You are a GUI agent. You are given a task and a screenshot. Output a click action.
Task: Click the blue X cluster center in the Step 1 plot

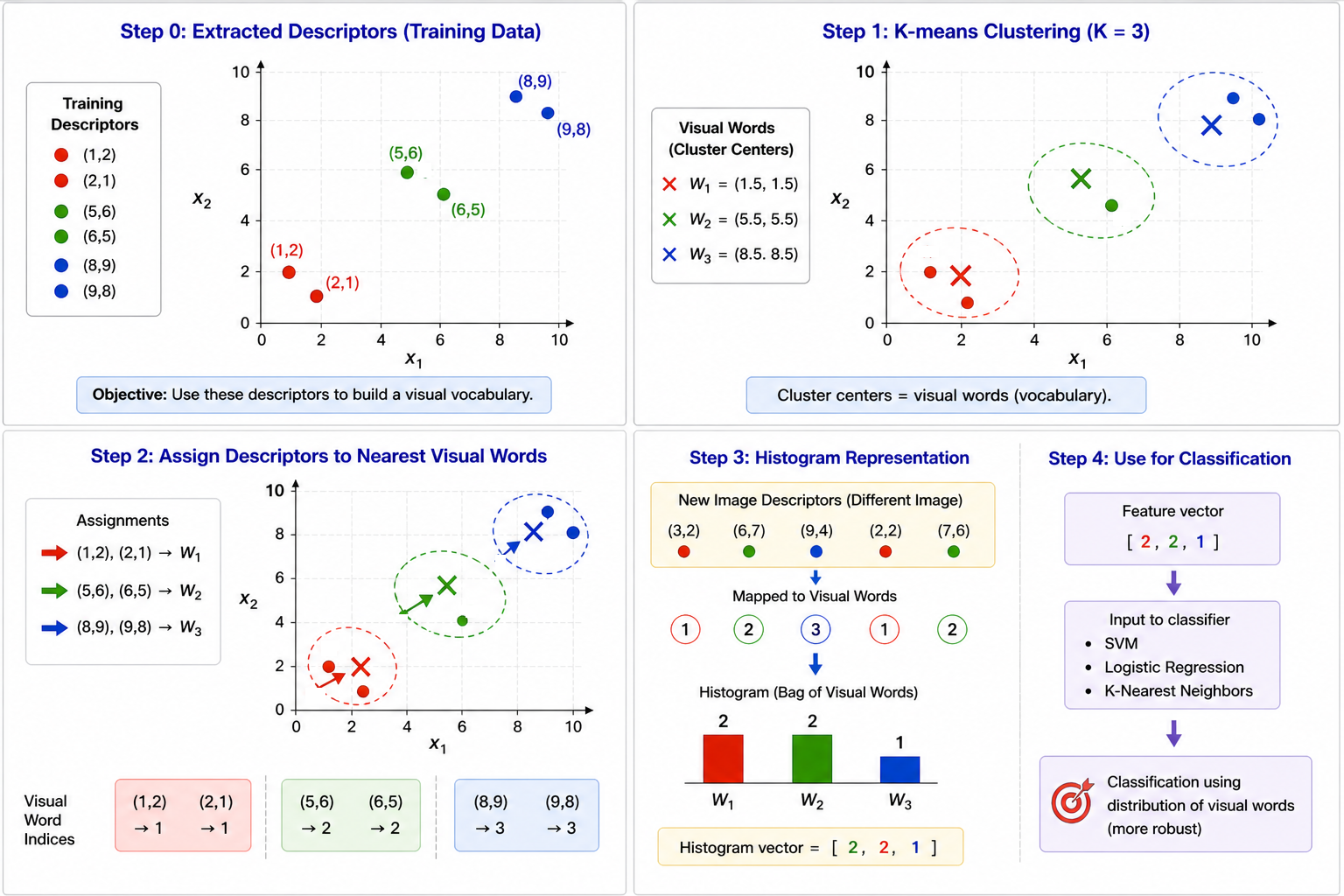click(1211, 126)
